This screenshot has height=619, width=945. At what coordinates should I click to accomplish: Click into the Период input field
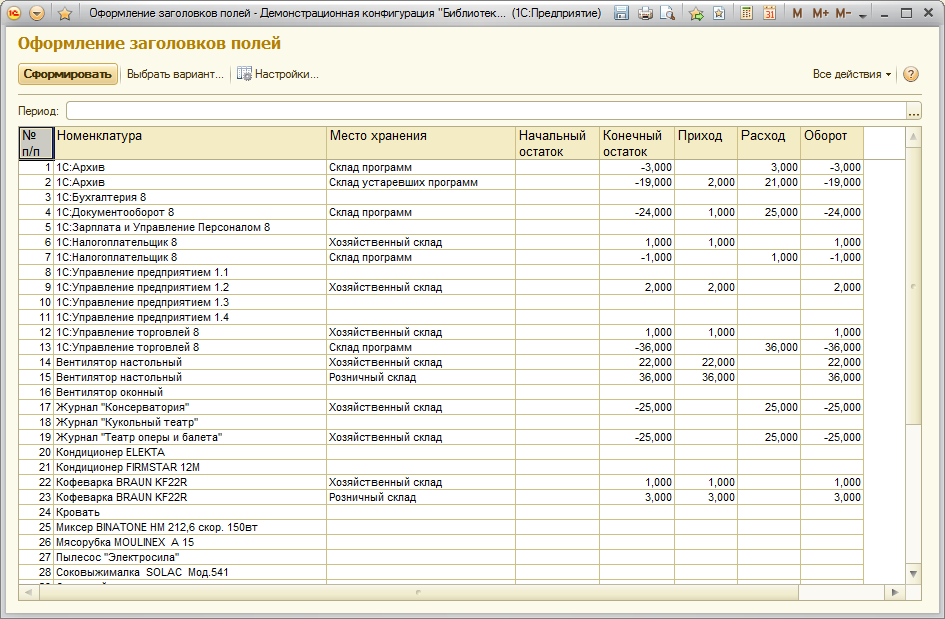pos(486,111)
